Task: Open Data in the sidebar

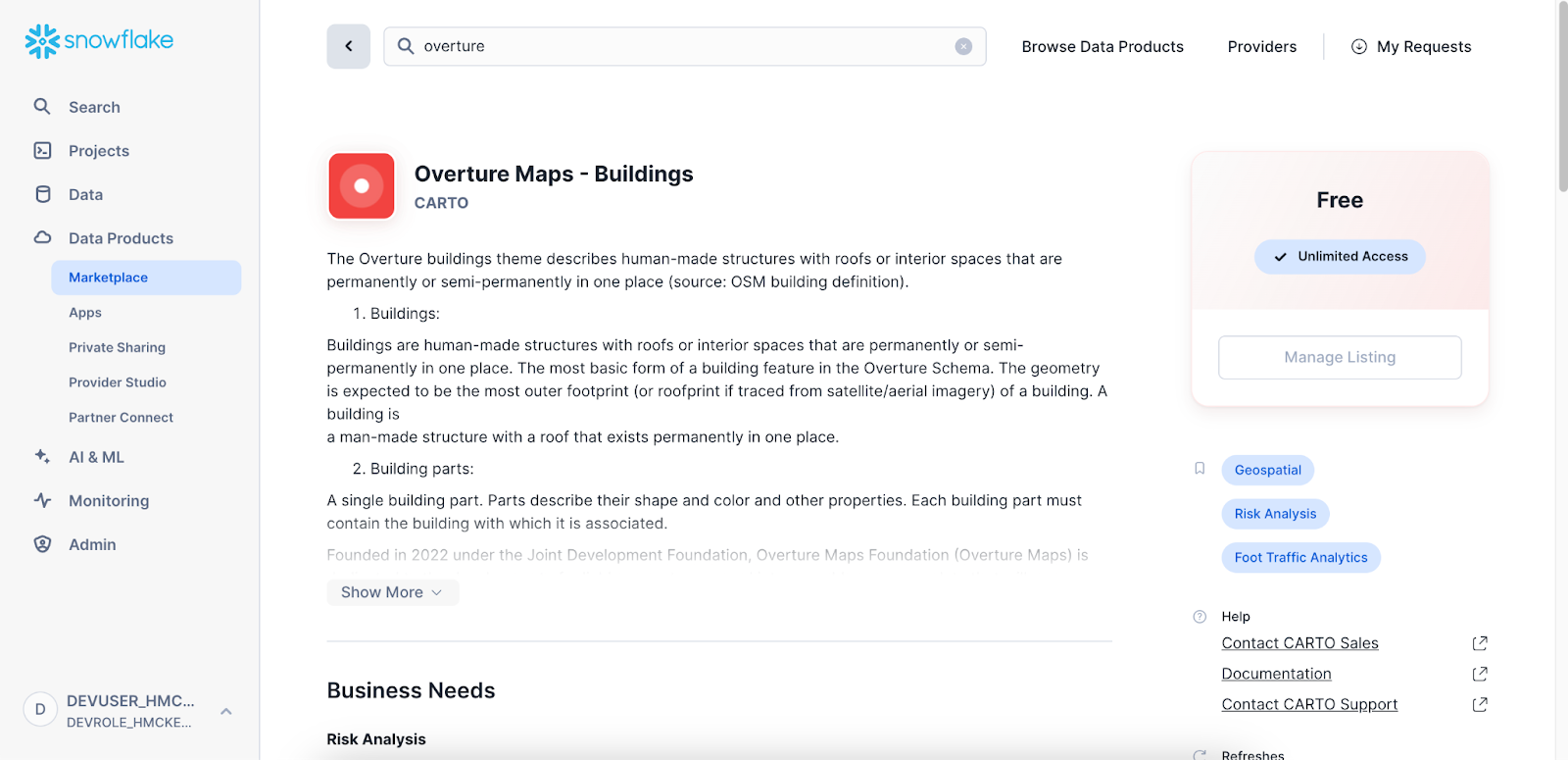Action: [x=85, y=194]
